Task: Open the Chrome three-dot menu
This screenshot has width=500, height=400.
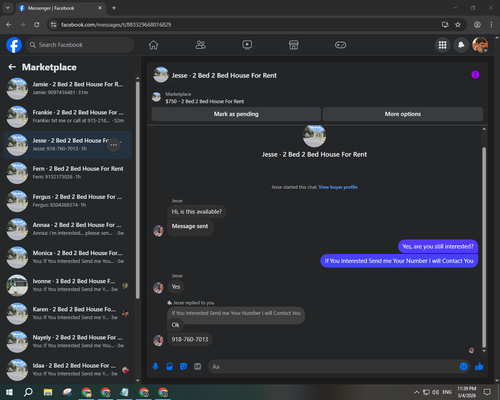Action: pos(491,25)
